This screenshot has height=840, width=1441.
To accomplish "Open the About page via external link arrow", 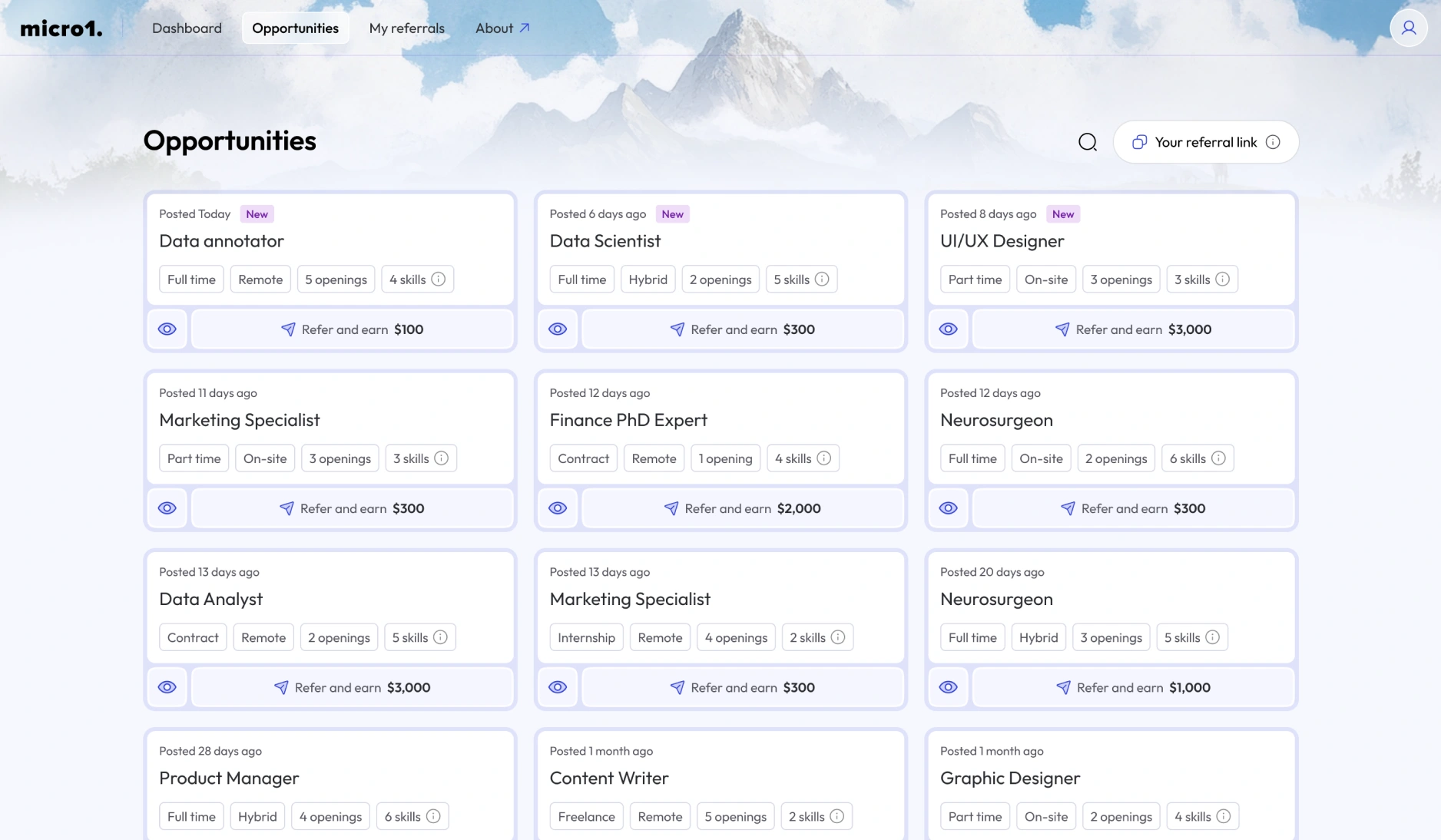I will click(x=525, y=27).
